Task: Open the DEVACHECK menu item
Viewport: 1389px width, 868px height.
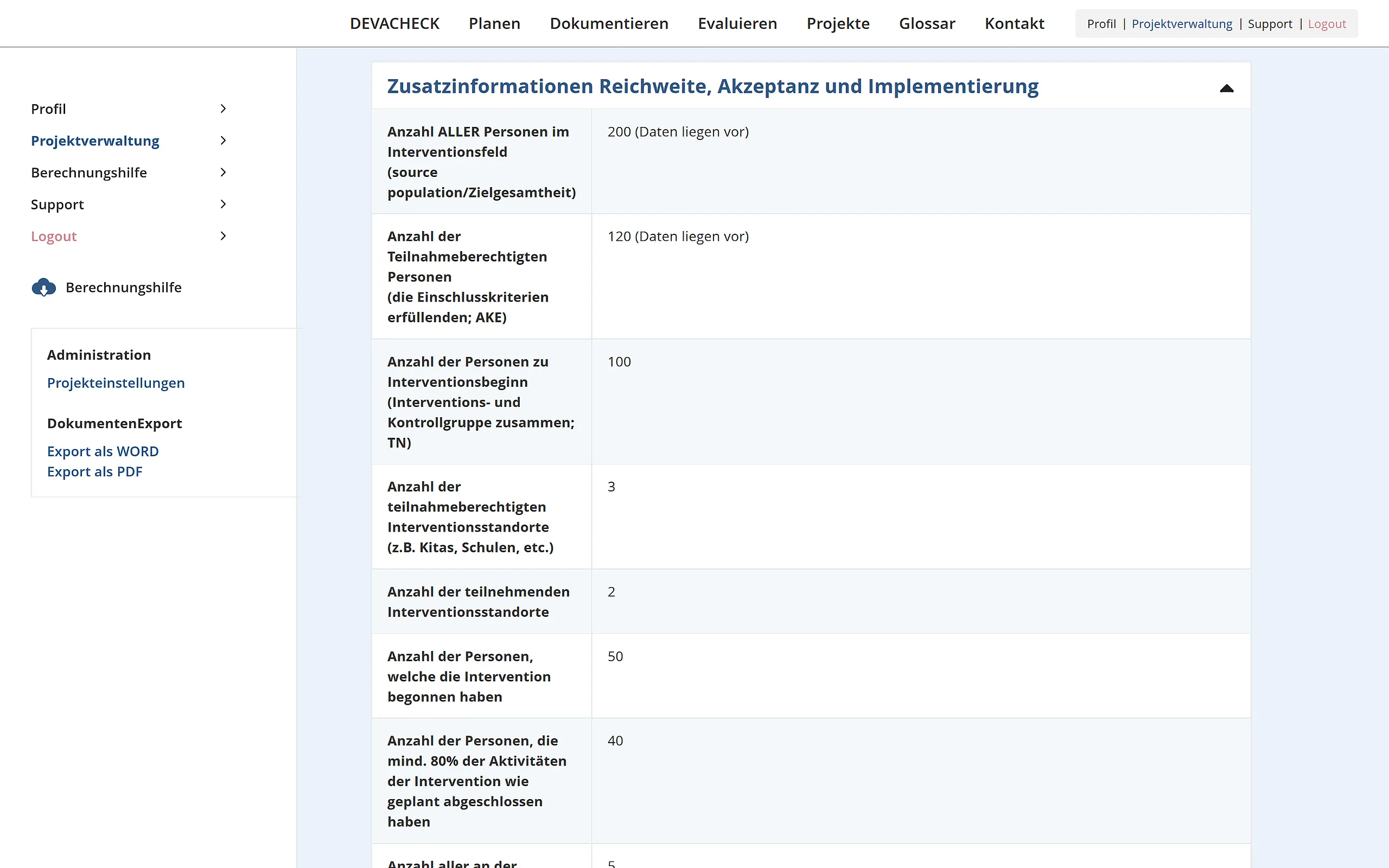Action: click(x=394, y=23)
